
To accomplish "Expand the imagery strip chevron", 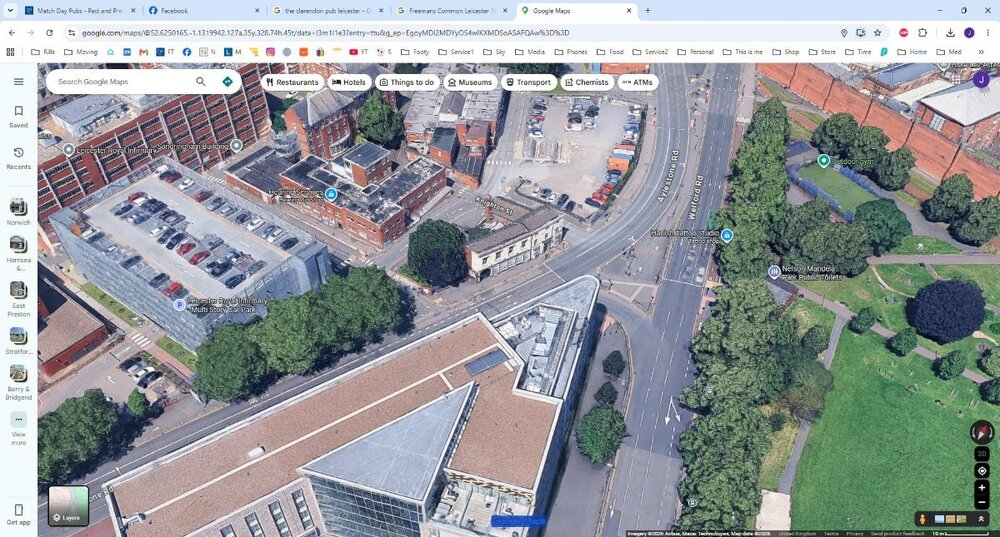I will coord(981,519).
